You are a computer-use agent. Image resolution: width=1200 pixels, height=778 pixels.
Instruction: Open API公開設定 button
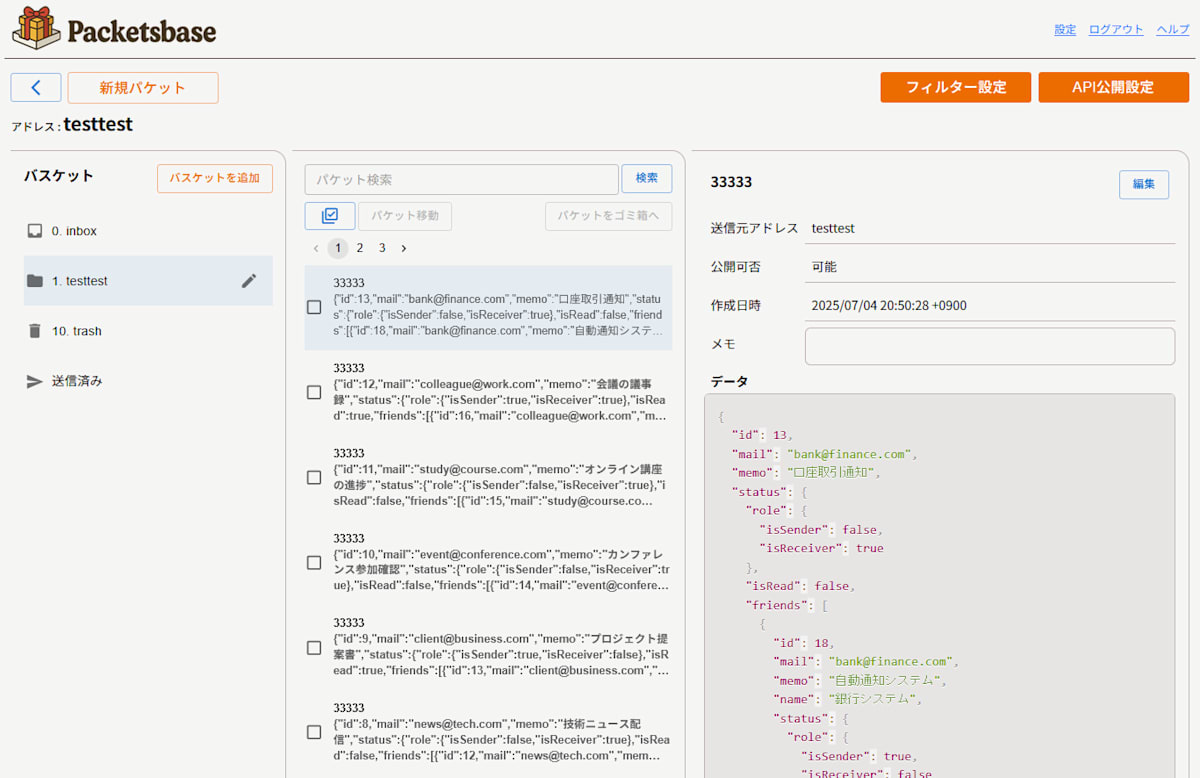[1114, 87]
